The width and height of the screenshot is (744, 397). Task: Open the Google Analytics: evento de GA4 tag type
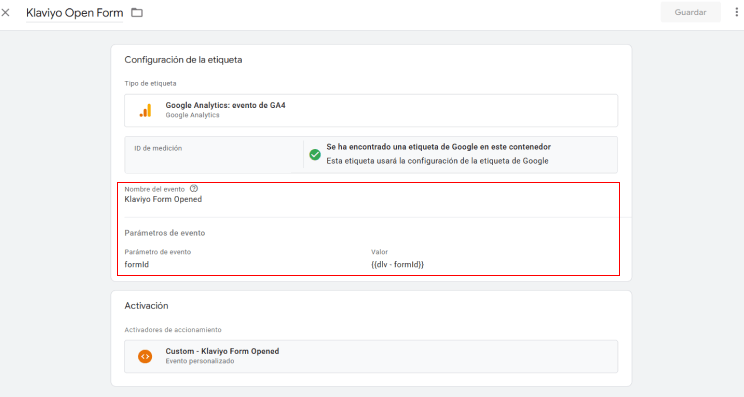371,111
